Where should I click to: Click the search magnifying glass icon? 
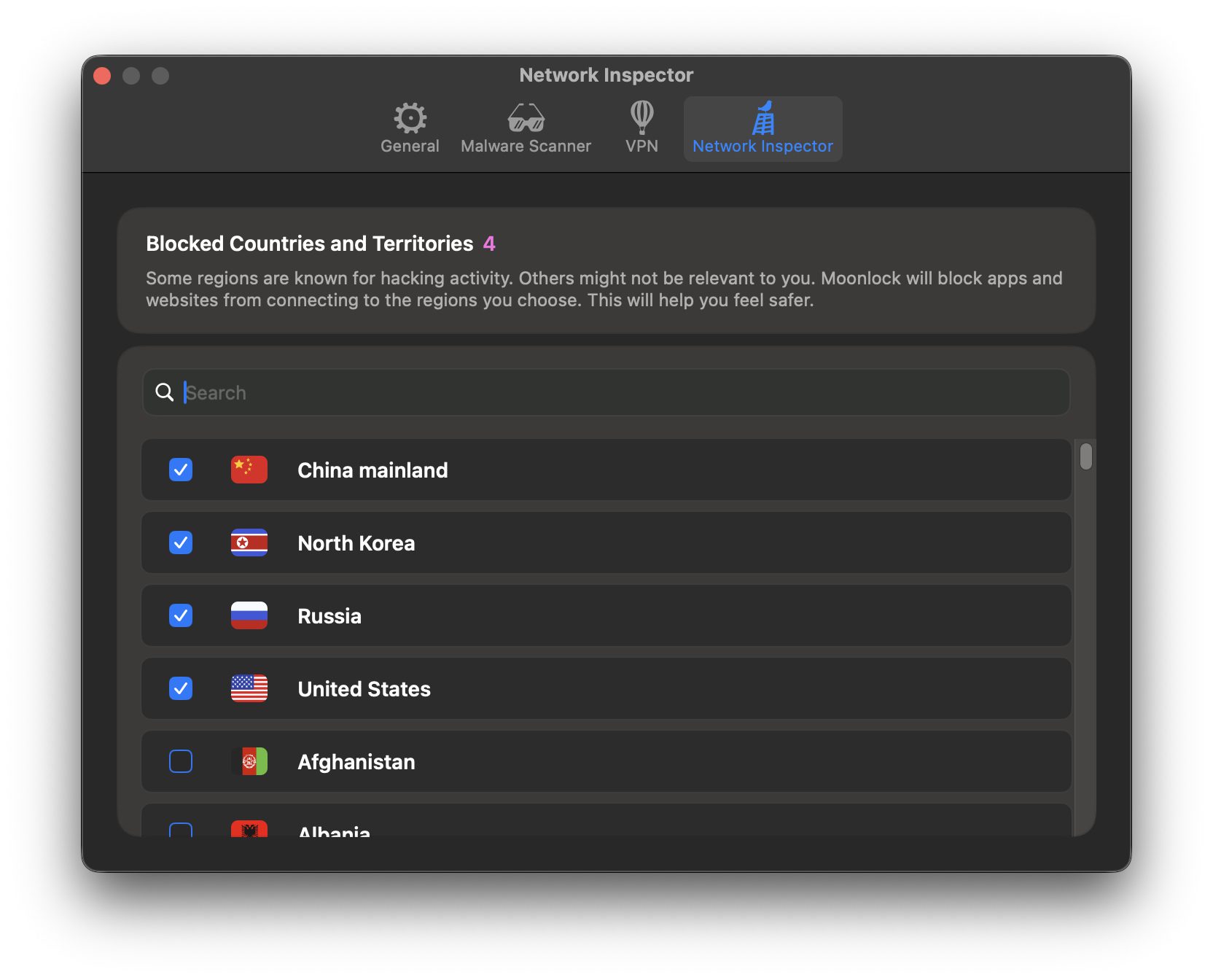pyautogui.click(x=165, y=392)
